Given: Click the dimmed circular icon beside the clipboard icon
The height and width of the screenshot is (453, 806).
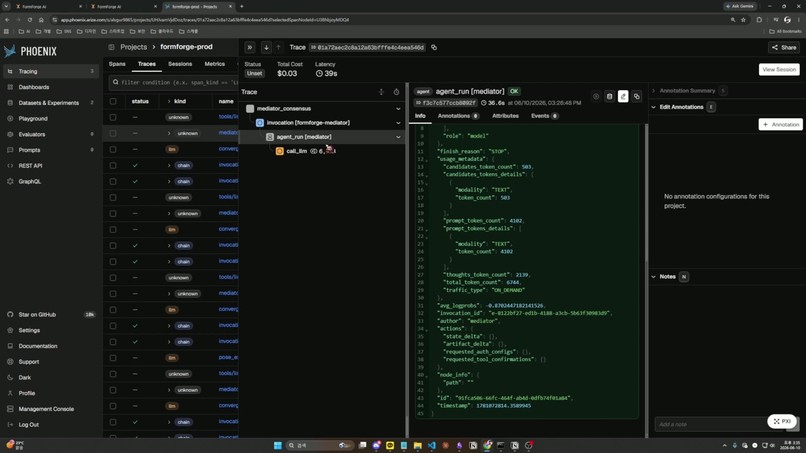Looking at the screenshot, I should pyautogui.click(x=596, y=96).
